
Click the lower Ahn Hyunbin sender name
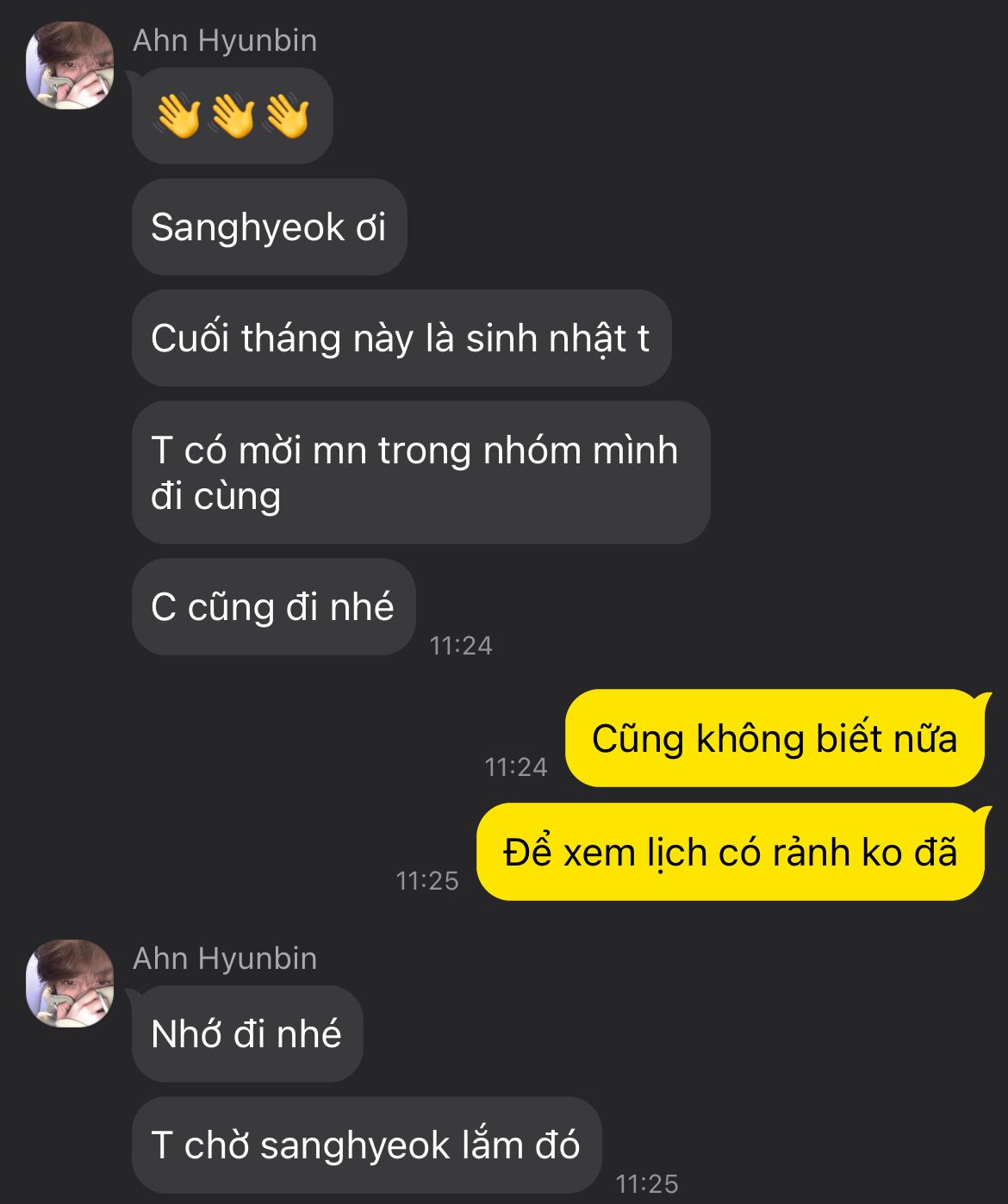coord(225,959)
